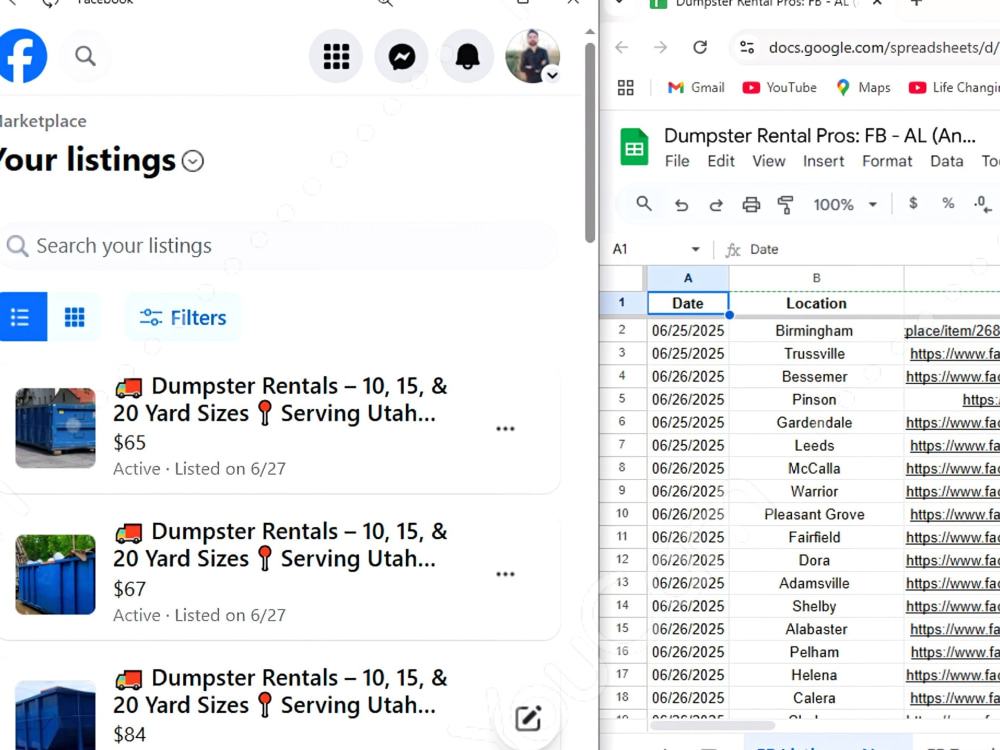Open the Life Changing bookmark
This screenshot has height=750, width=1000.
click(953, 87)
